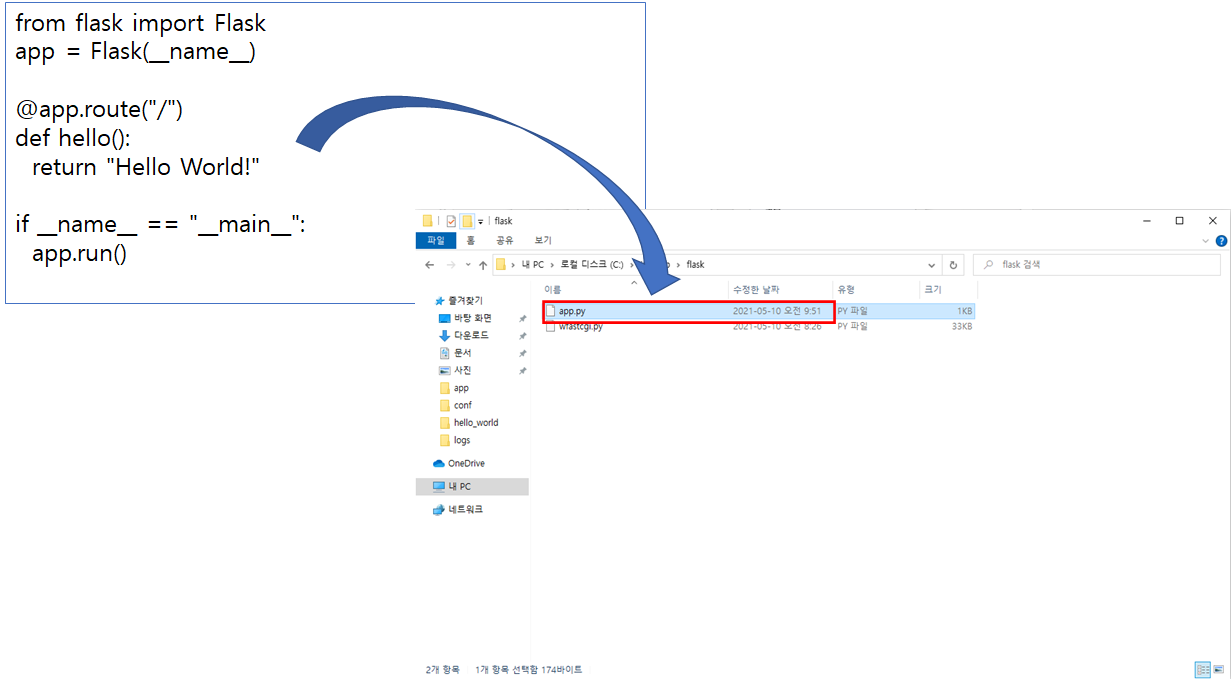Expand the ribbon with the chevron near Help
Image resolution: width=1231 pixels, height=679 pixels.
pyautogui.click(x=1205, y=241)
